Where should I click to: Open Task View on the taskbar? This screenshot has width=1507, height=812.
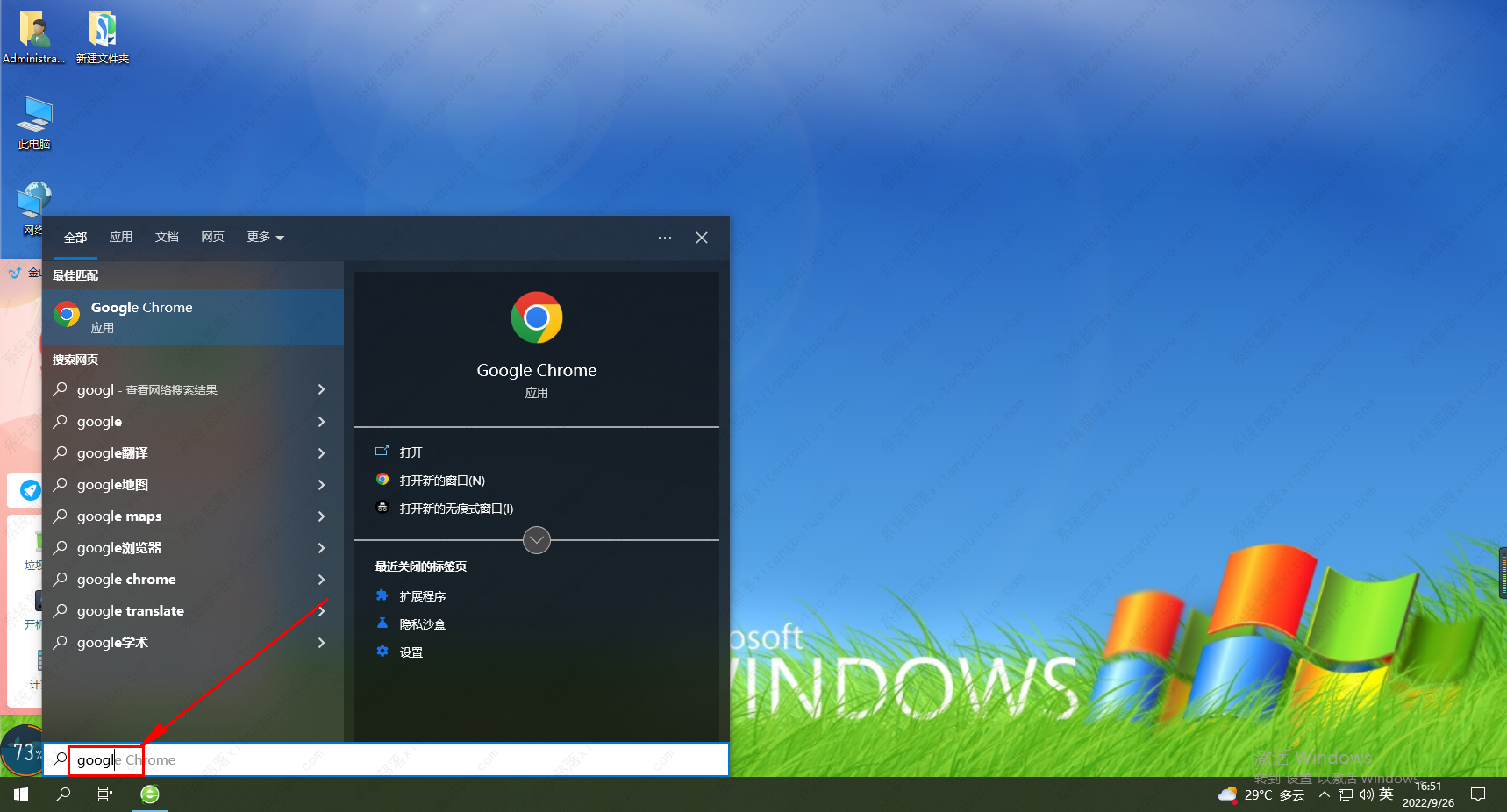(x=105, y=794)
